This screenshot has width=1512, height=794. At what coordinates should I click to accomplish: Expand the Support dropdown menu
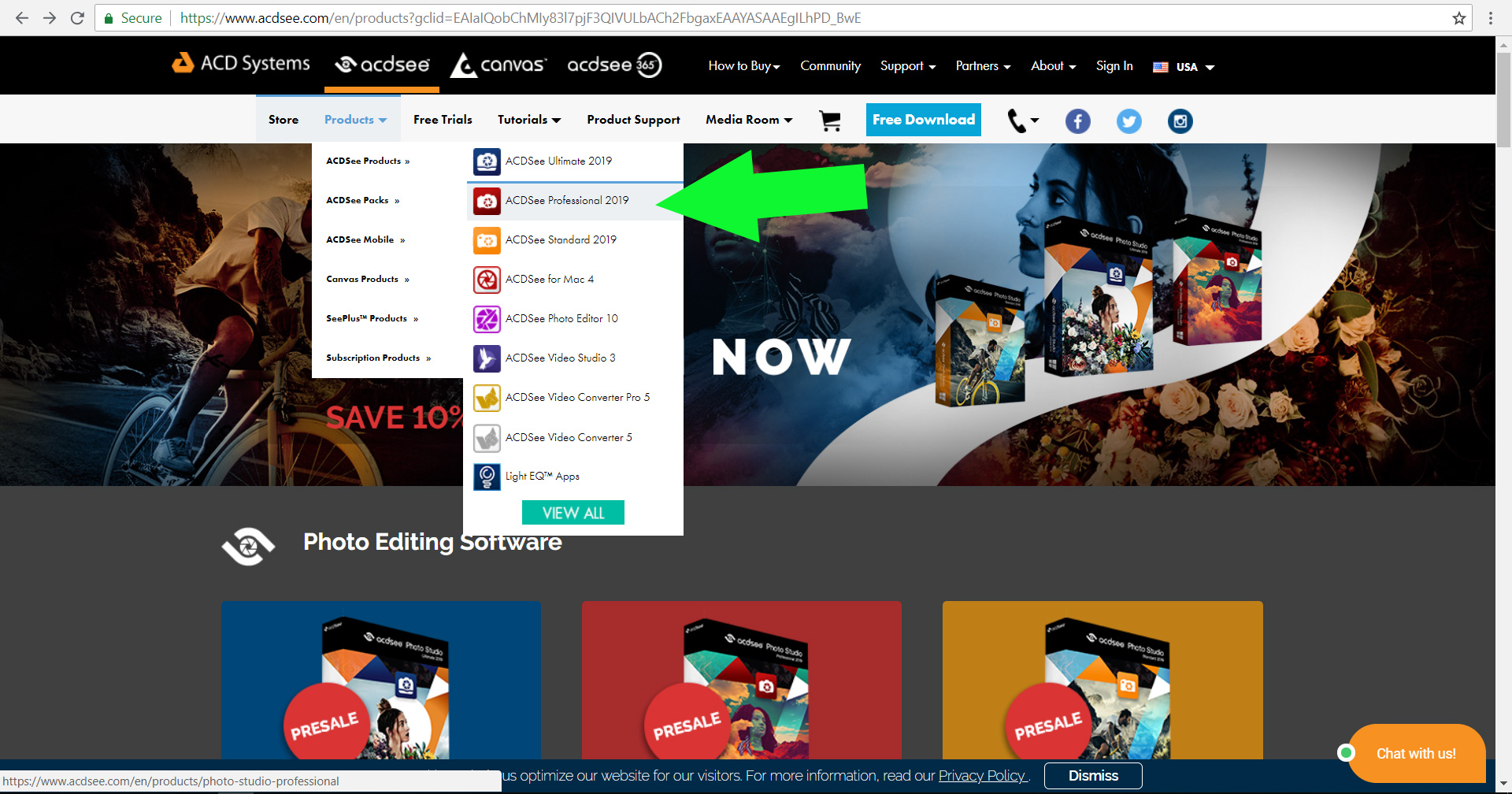pos(908,66)
